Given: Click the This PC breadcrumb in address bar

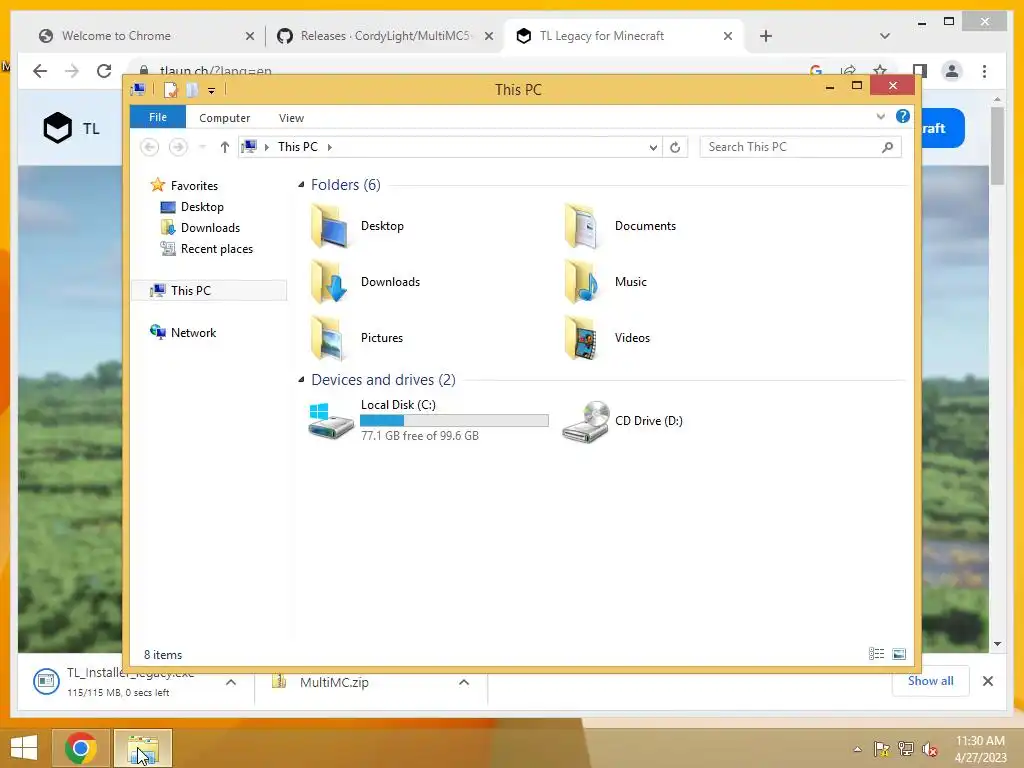Looking at the screenshot, I should pyautogui.click(x=298, y=147).
